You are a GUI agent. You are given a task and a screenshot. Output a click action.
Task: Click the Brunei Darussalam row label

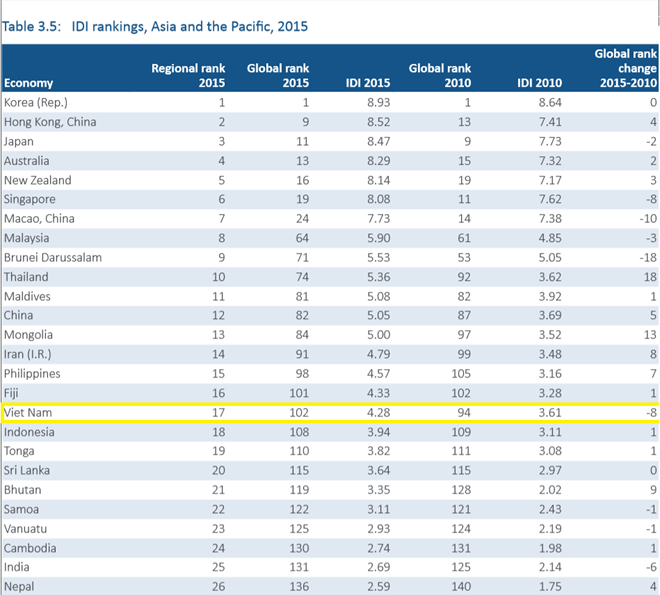coord(53,258)
